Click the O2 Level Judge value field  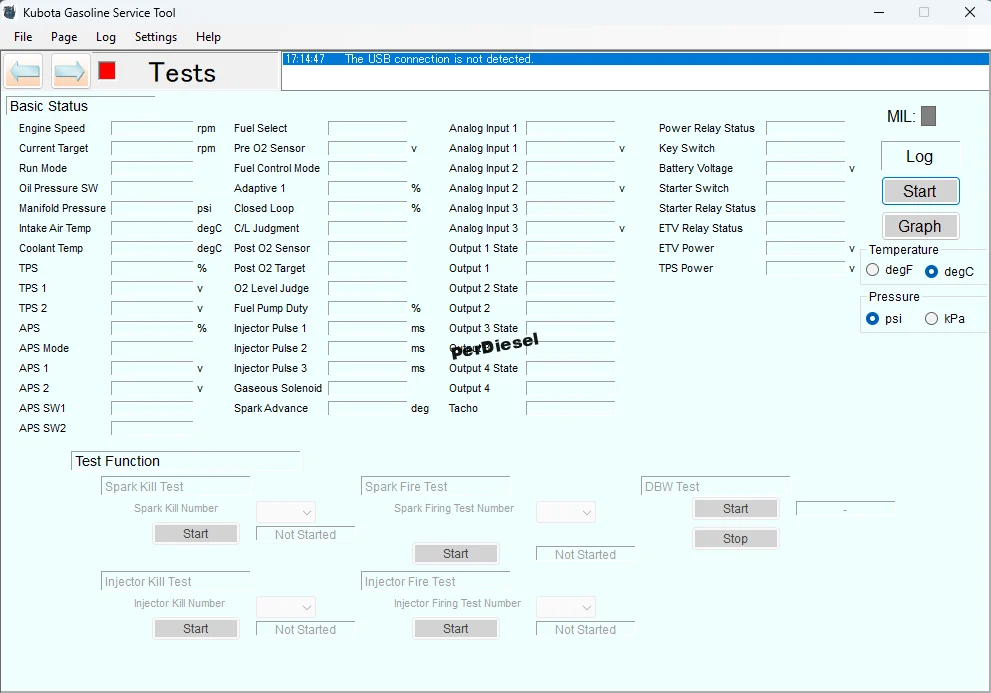click(367, 288)
